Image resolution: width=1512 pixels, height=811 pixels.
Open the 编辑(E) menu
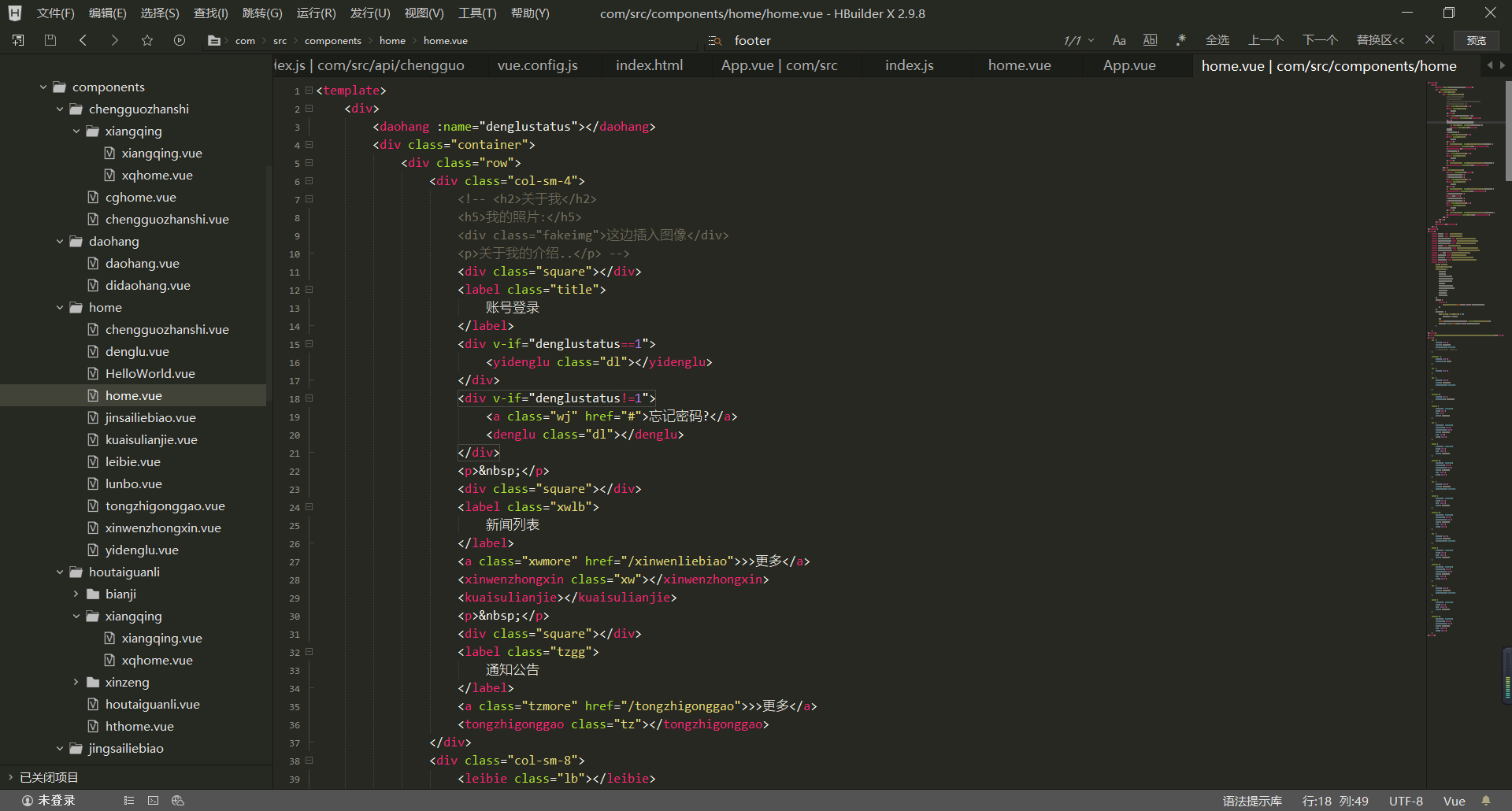tap(107, 13)
